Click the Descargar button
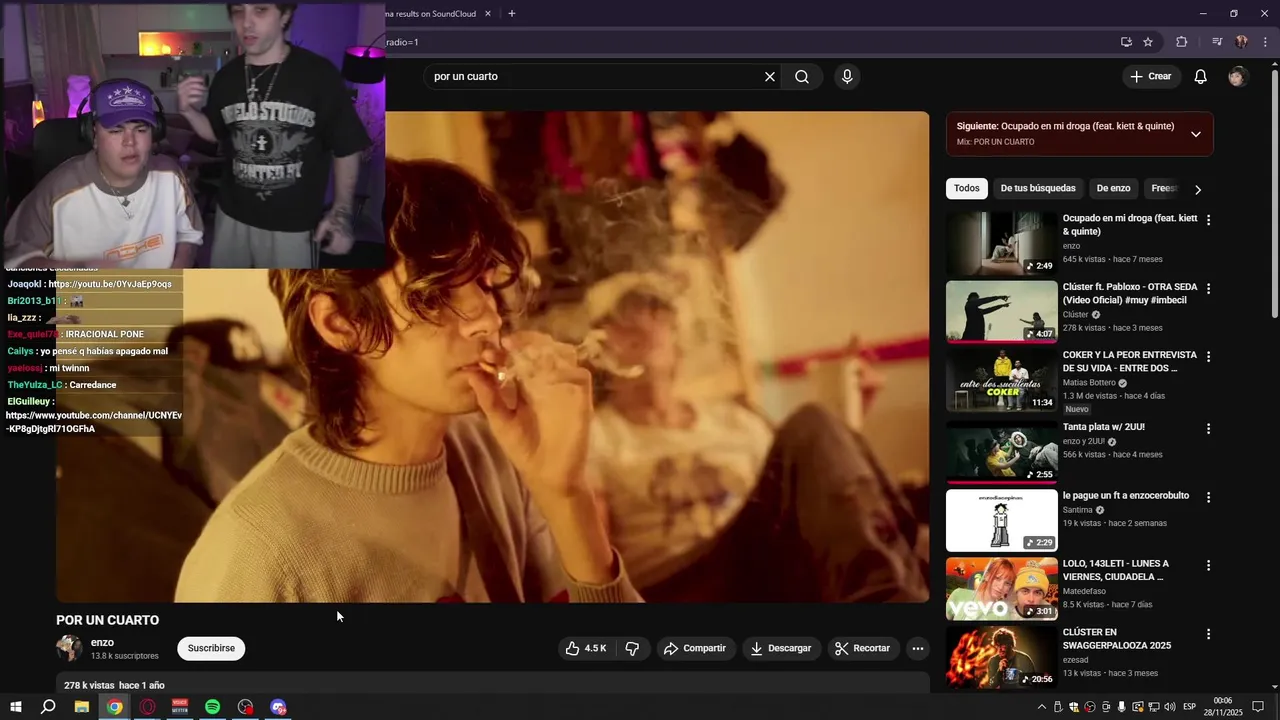The width and height of the screenshot is (1280, 720). point(781,648)
